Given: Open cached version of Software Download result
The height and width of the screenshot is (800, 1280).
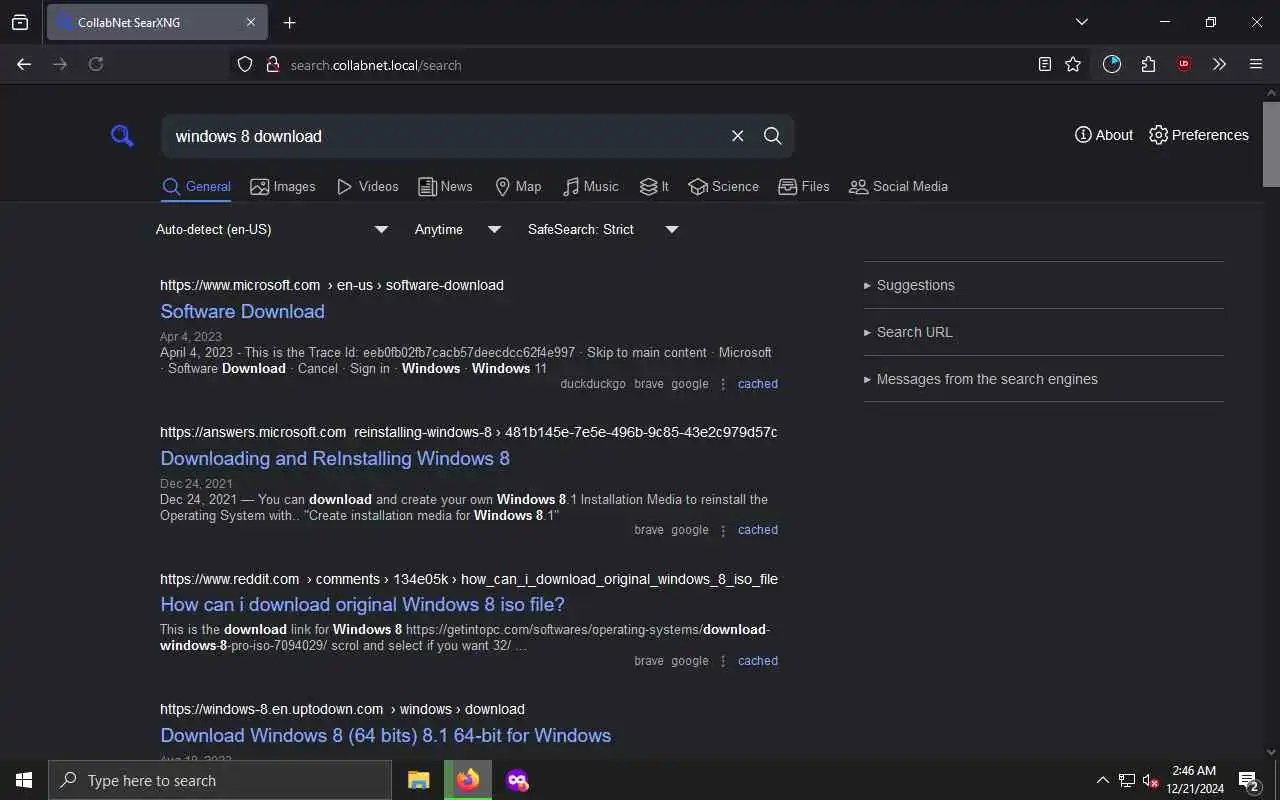Looking at the screenshot, I should tap(757, 384).
